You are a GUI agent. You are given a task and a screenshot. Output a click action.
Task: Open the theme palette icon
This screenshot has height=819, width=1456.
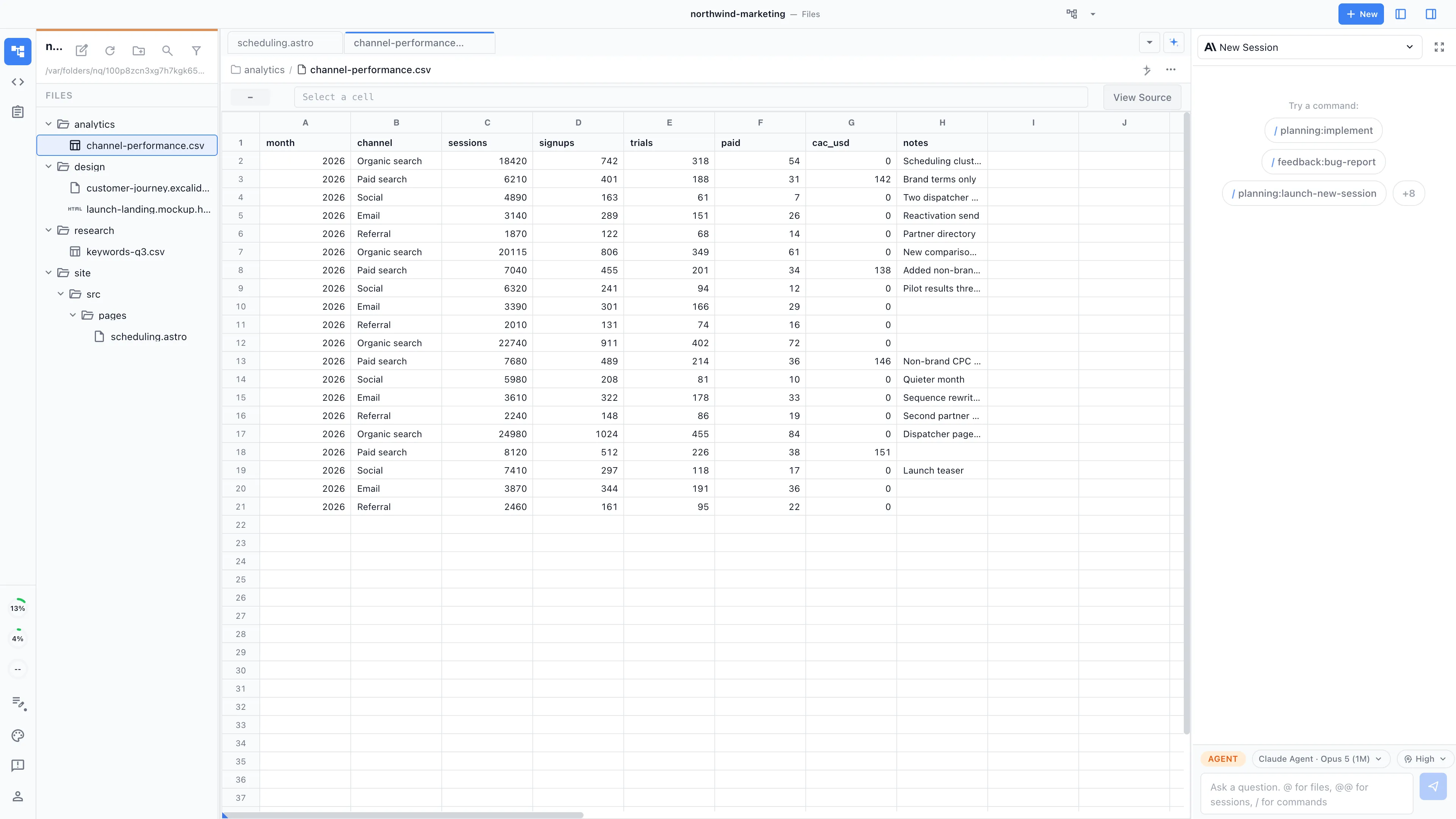click(17, 735)
